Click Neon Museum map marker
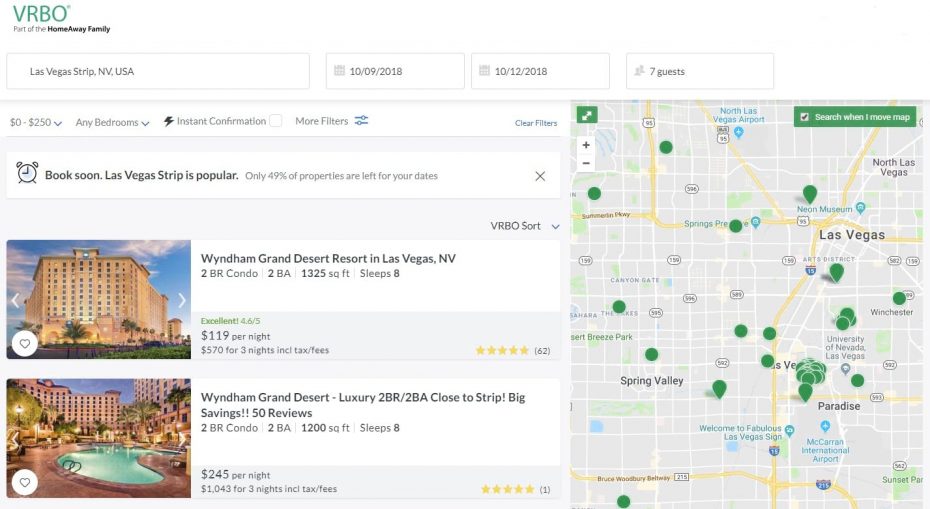Screen dimensions: 930x509 click(861, 208)
